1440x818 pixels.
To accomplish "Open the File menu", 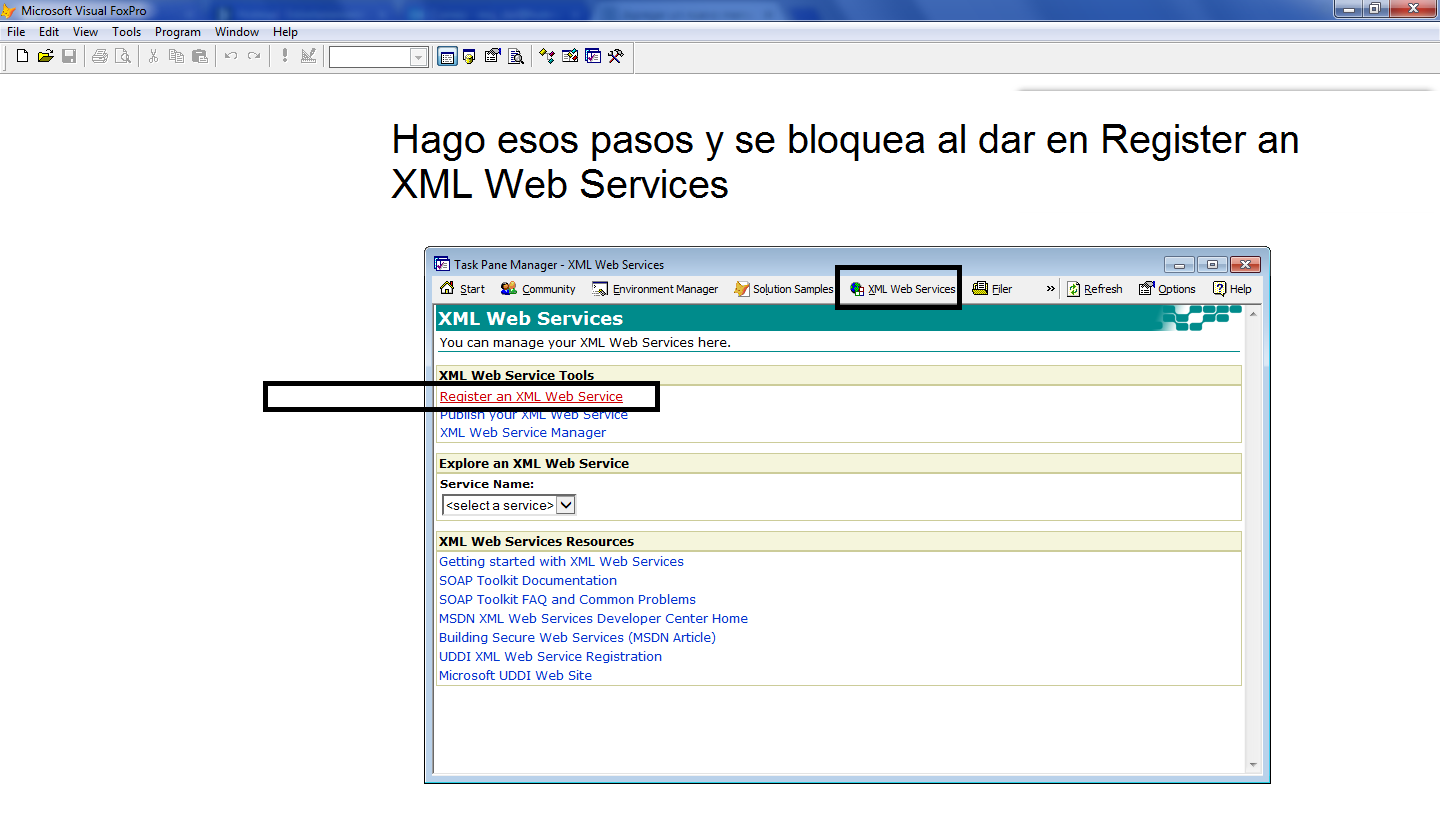I will [x=16, y=32].
